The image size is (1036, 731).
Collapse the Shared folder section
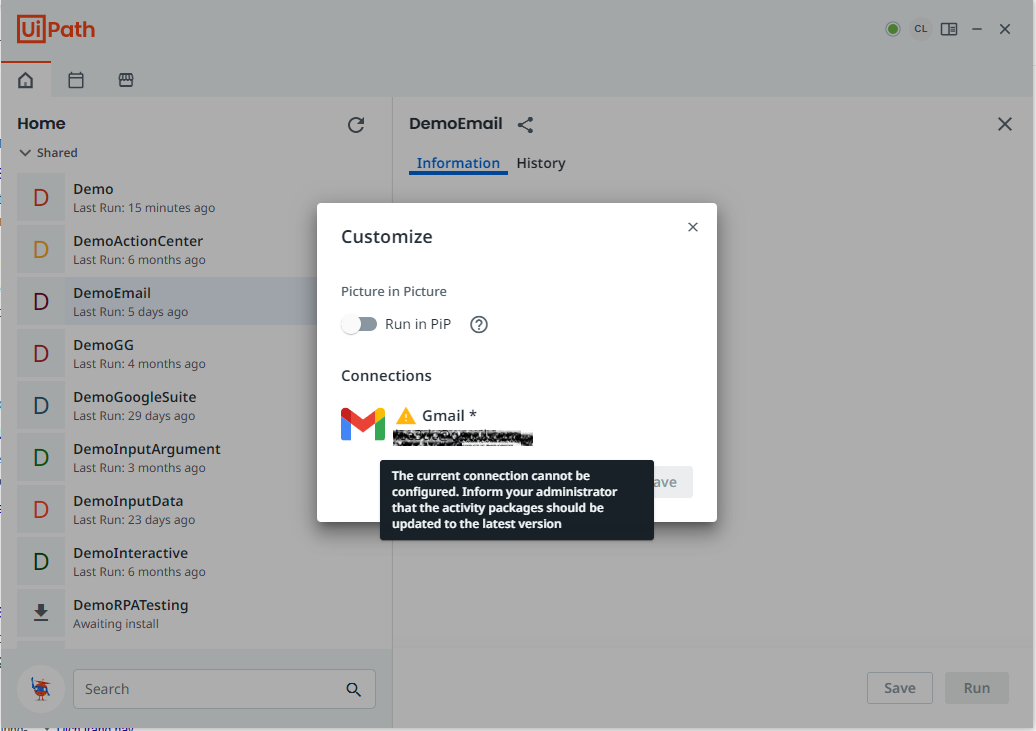pyautogui.click(x=25, y=153)
